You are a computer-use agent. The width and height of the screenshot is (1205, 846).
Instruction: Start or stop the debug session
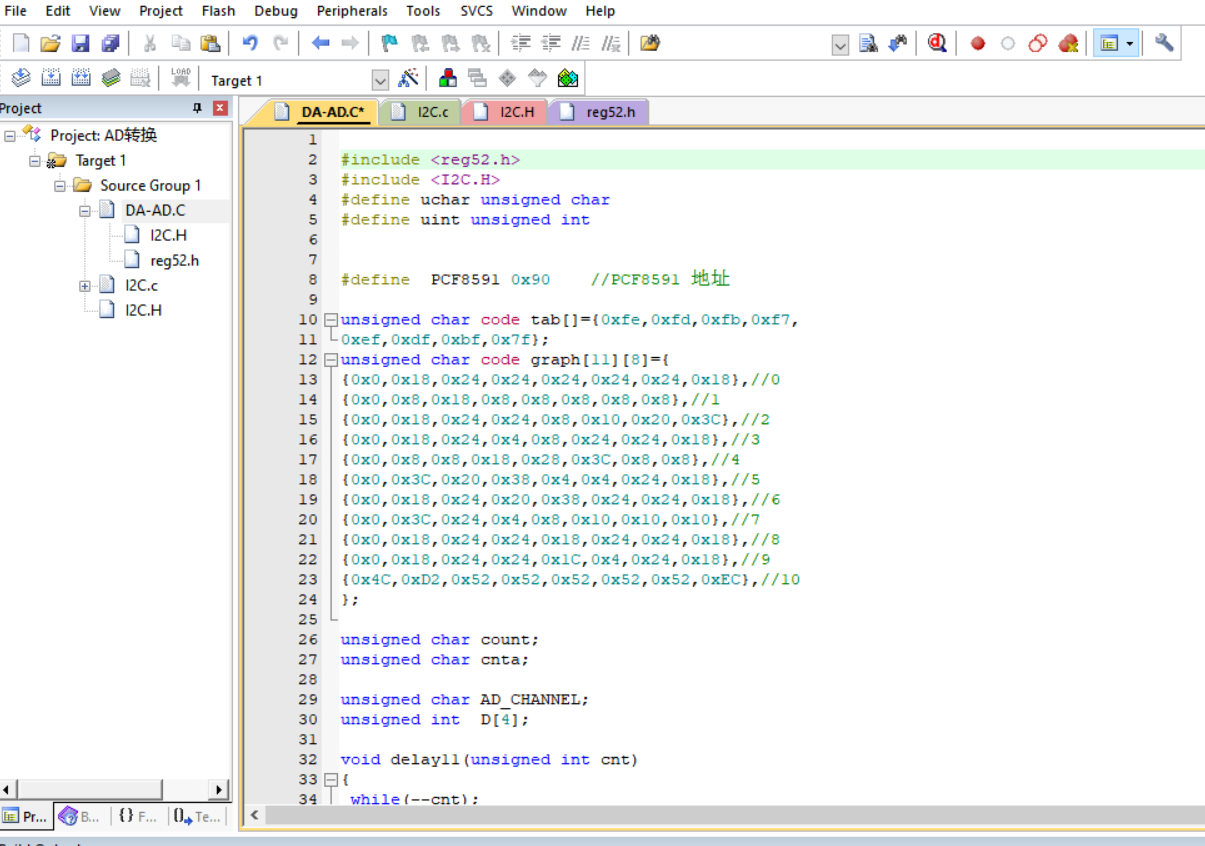[x=937, y=43]
